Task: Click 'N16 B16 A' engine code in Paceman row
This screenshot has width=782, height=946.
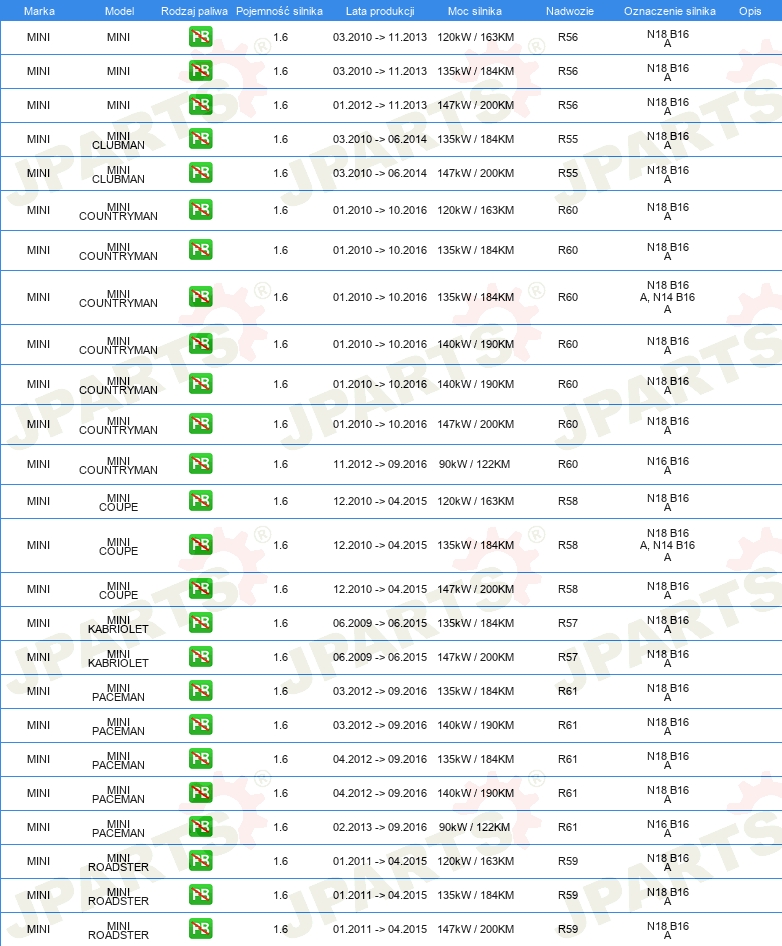Action: point(668,828)
